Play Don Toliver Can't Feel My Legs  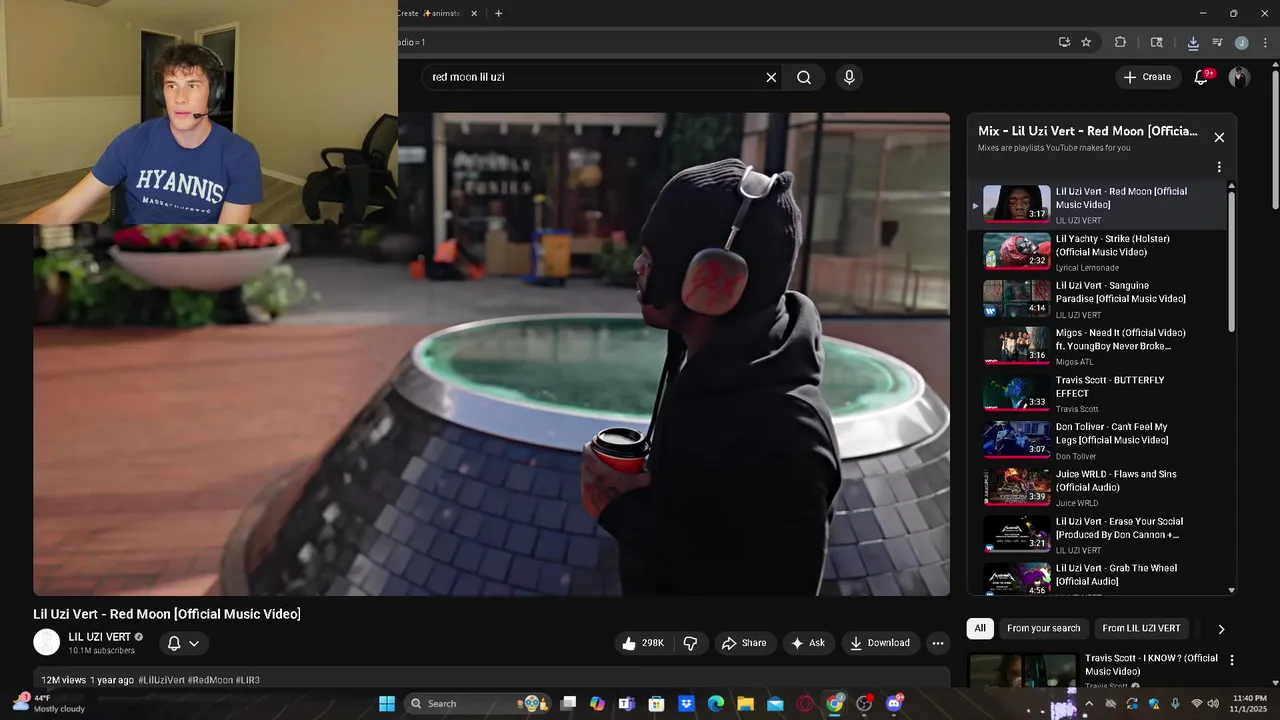click(x=1096, y=440)
